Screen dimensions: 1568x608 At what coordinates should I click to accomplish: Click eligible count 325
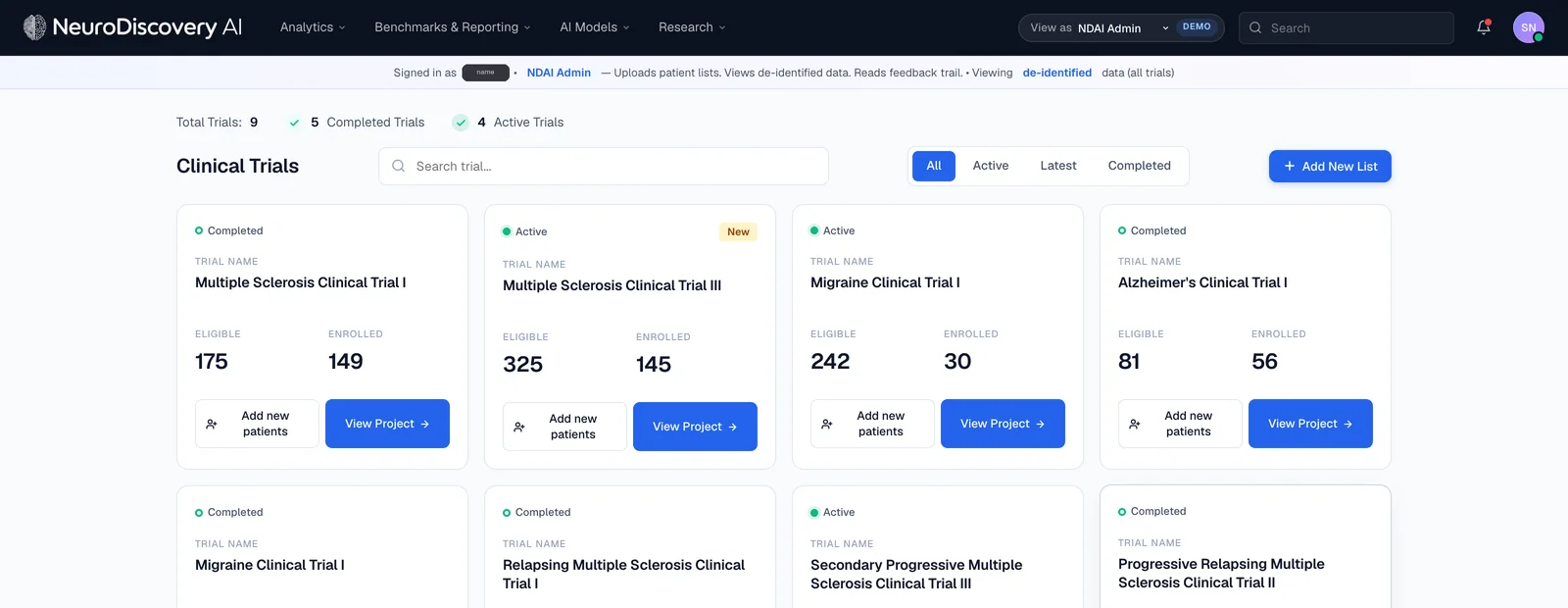tap(522, 365)
